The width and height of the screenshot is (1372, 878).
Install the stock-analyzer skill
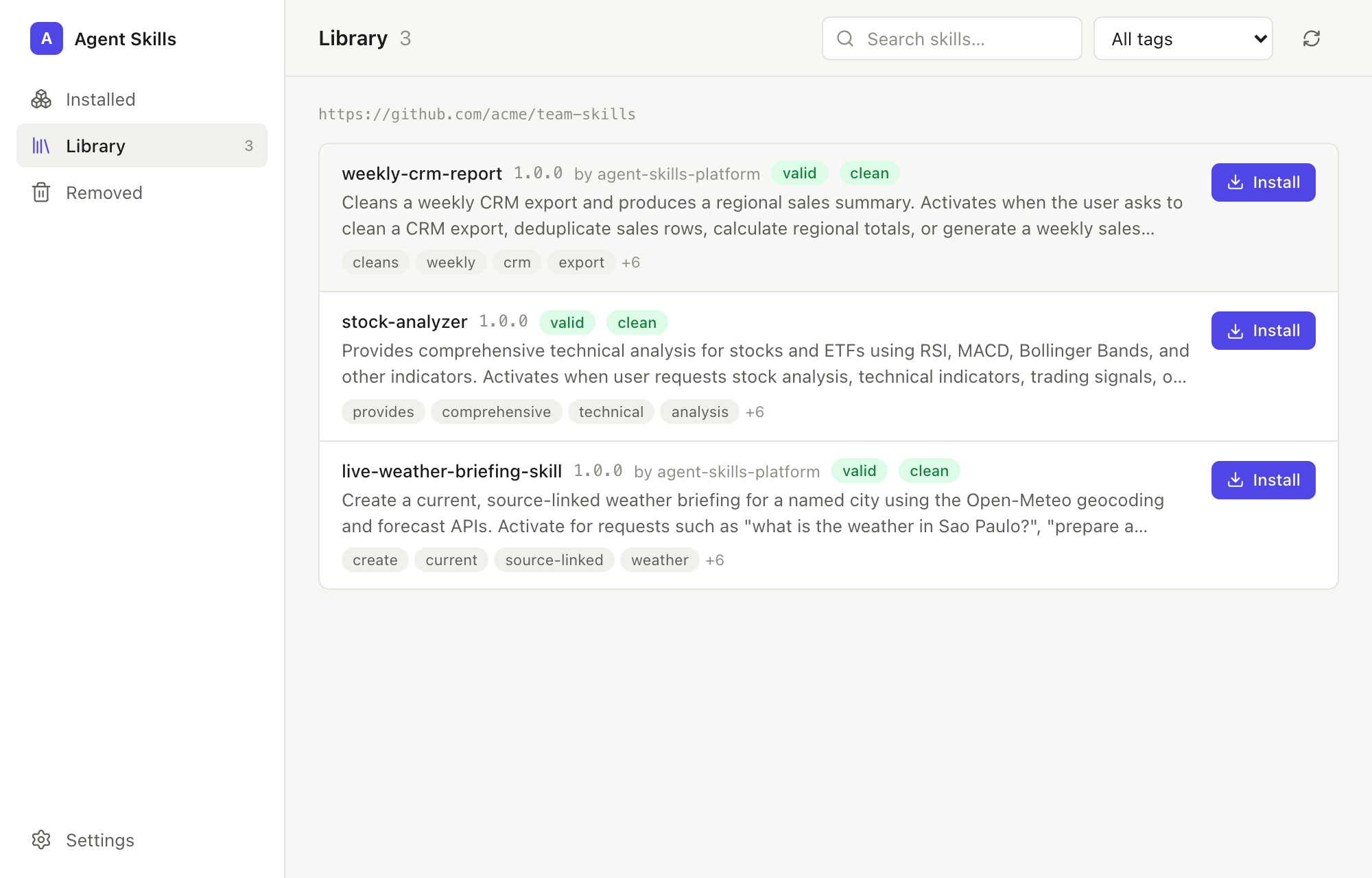pos(1264,331)
